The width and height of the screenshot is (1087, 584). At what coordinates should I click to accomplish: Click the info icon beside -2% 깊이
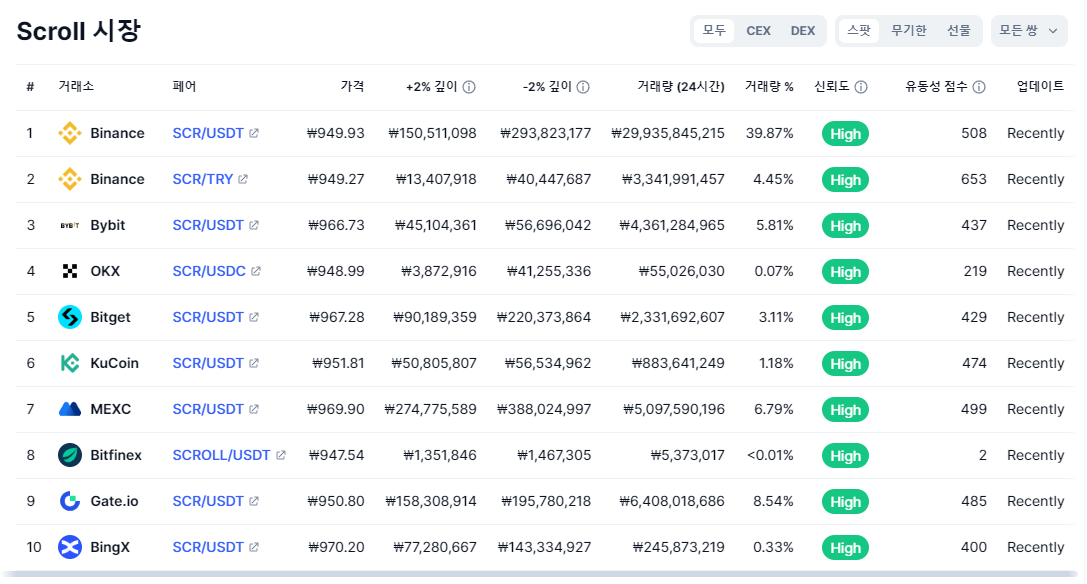click(583, 87)
